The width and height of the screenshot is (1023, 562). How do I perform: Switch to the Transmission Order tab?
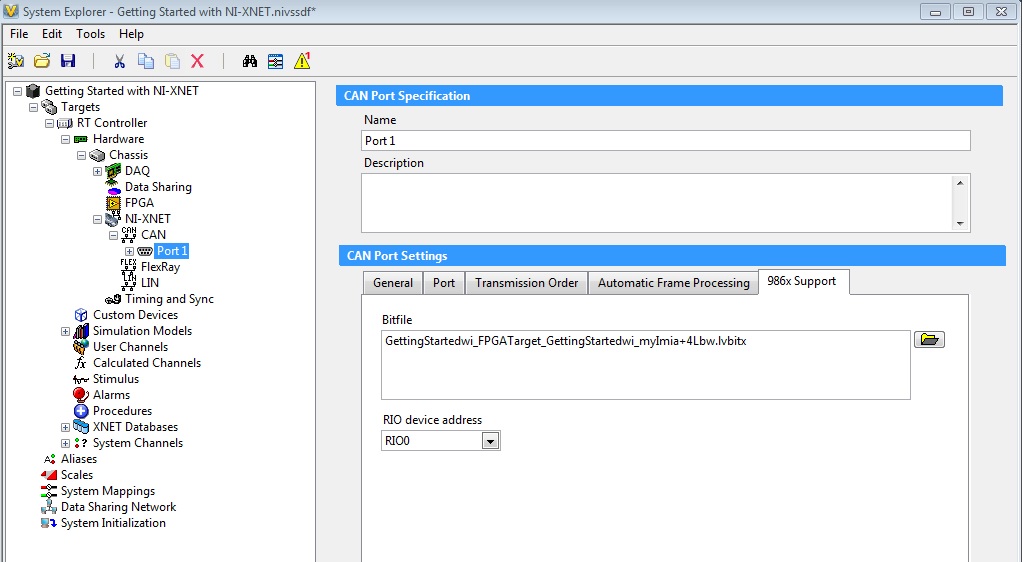pos(527,283)
